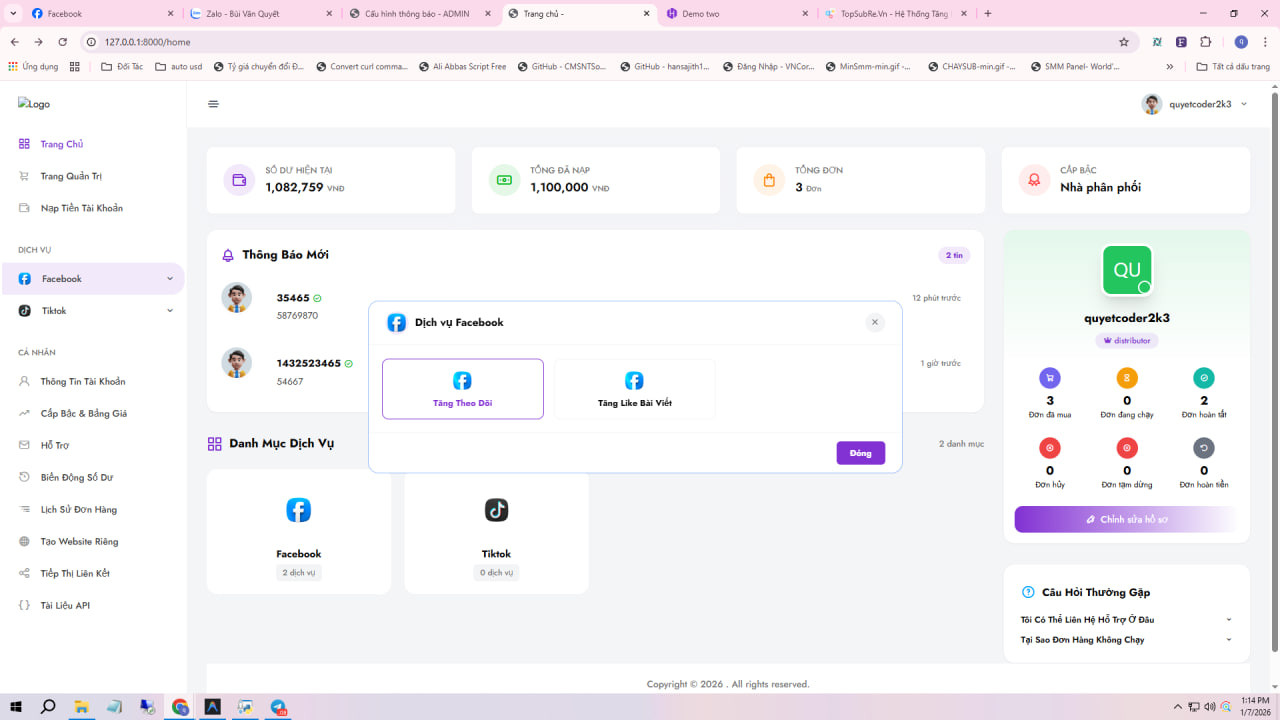Open Nạp Tiền Tài Khoản in sidebar
The image size is (1280, 720).
click(81, 208)
